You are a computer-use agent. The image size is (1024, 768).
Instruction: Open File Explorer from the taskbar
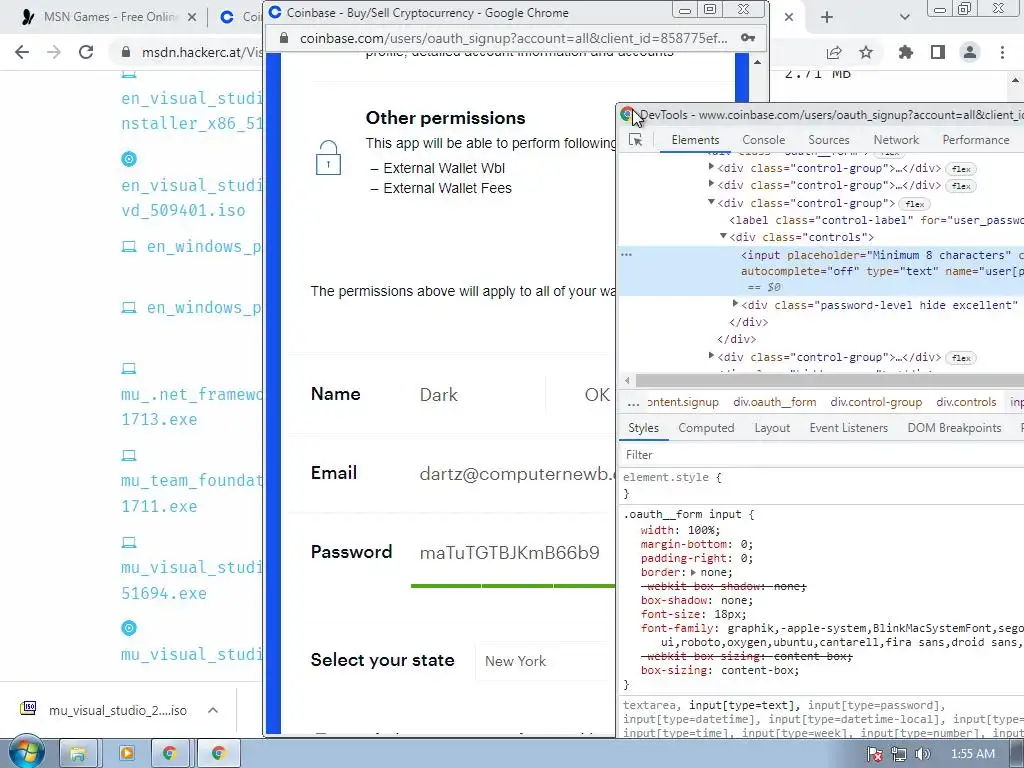click(78, 754)
